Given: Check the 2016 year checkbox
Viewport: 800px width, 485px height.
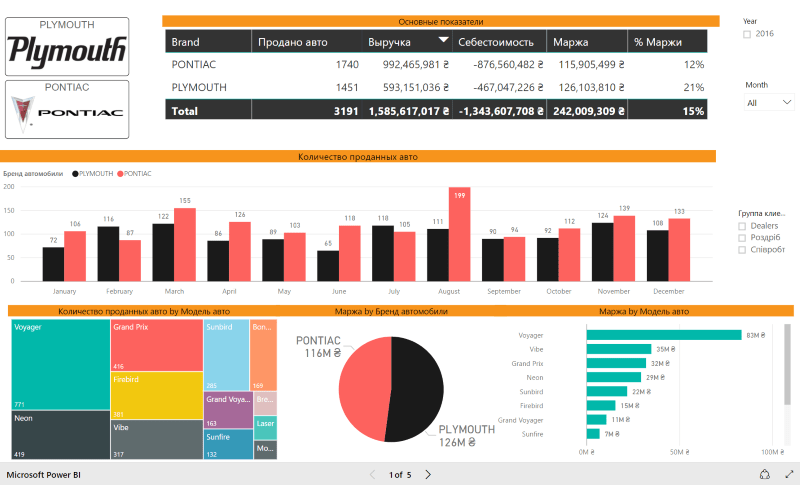Looking at the screenshot, I should pyautogui.click(x=747, y=34).
